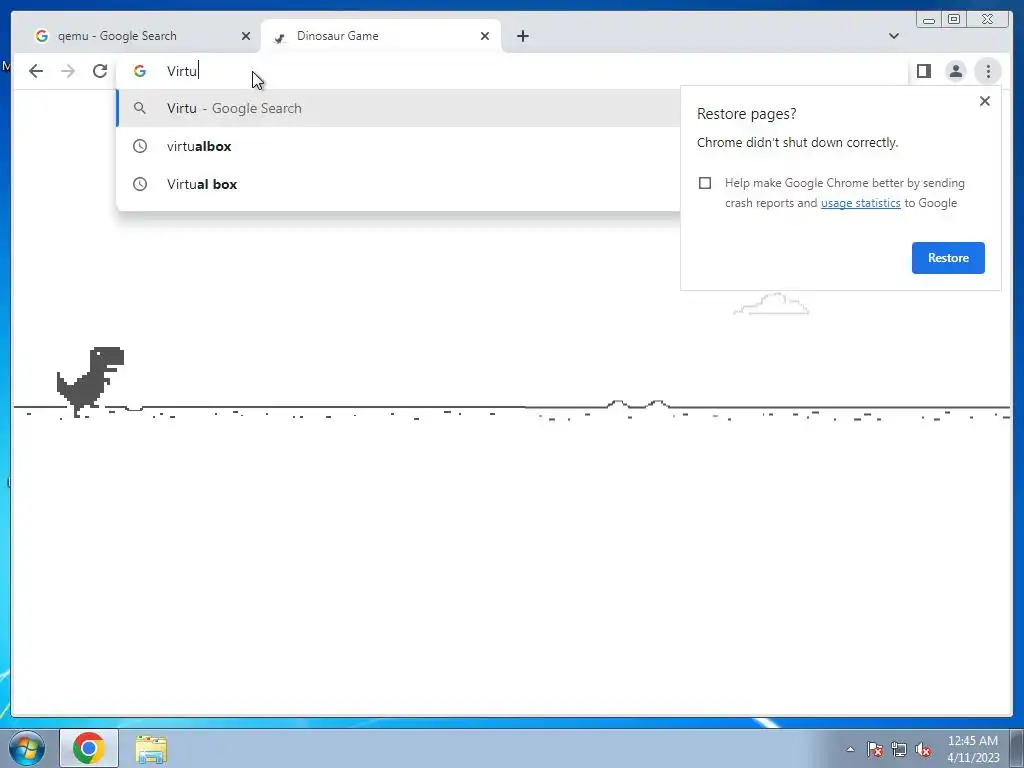Click Action Center flag tray icon
Viewport: 1024px width, 768px height.
coord(875,749)
